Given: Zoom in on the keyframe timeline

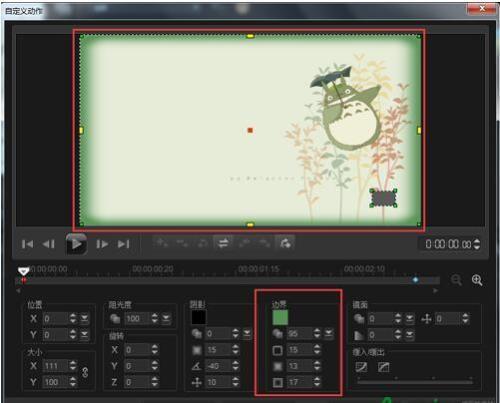Looking at the screenshot, I should pyautogui.click(x=477, y=280).
